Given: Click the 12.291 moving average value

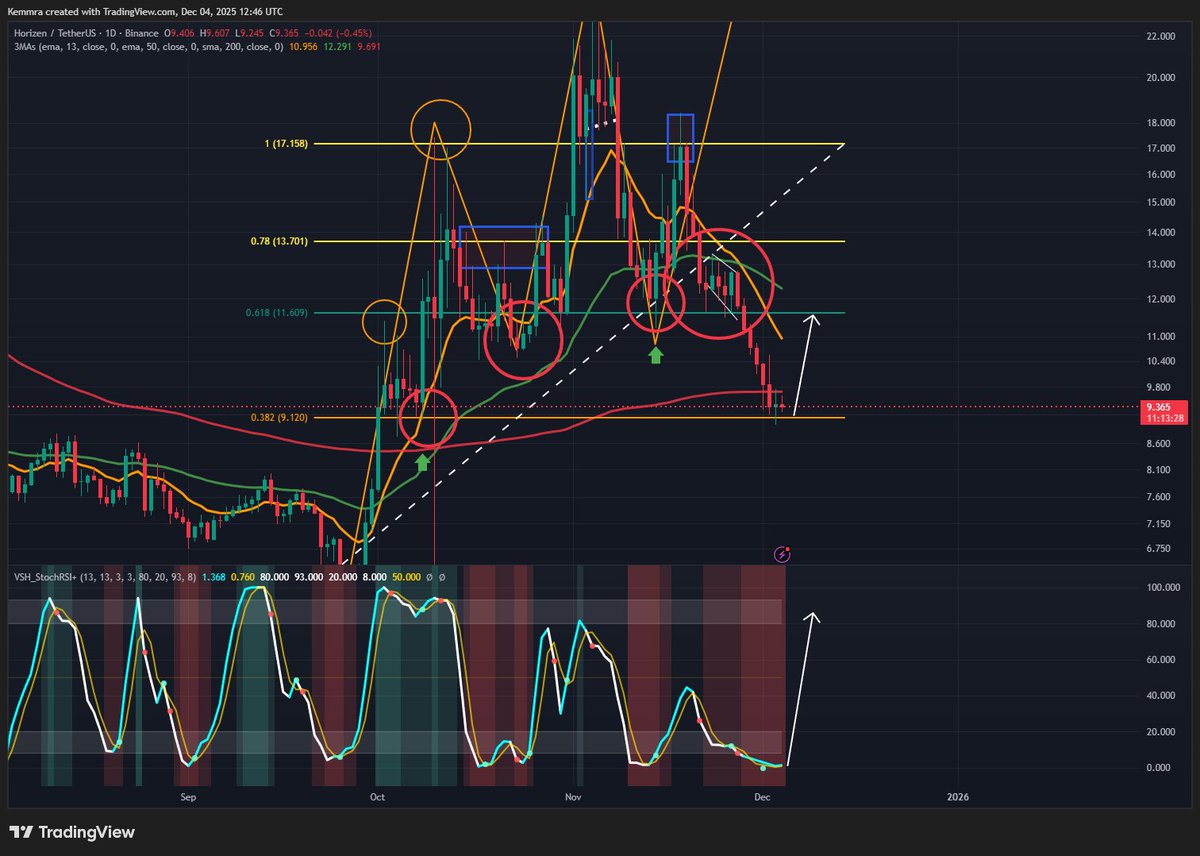Looking at the screenshot, I should (x=340, y=46).
